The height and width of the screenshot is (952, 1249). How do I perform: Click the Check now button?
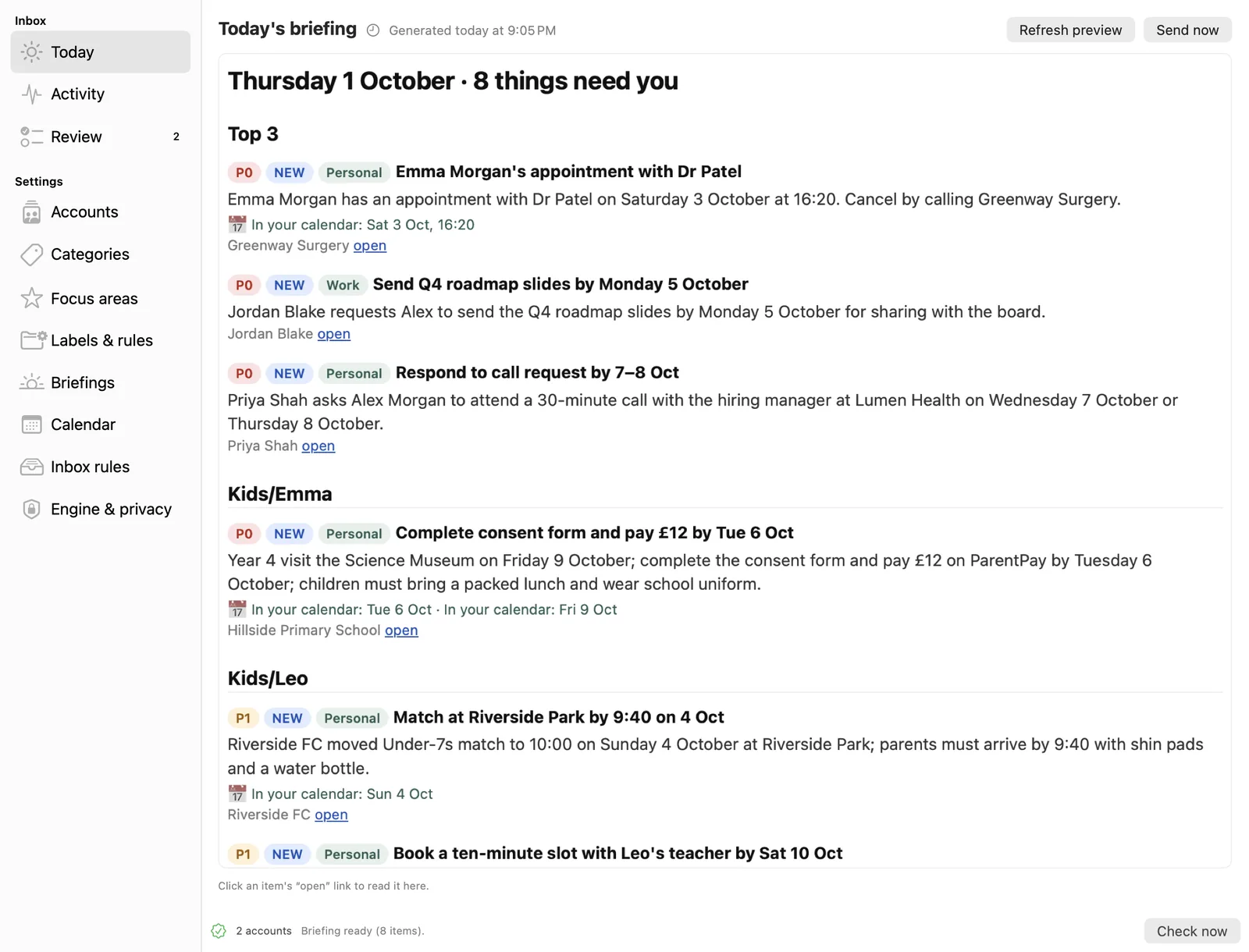click(1192, 931)
